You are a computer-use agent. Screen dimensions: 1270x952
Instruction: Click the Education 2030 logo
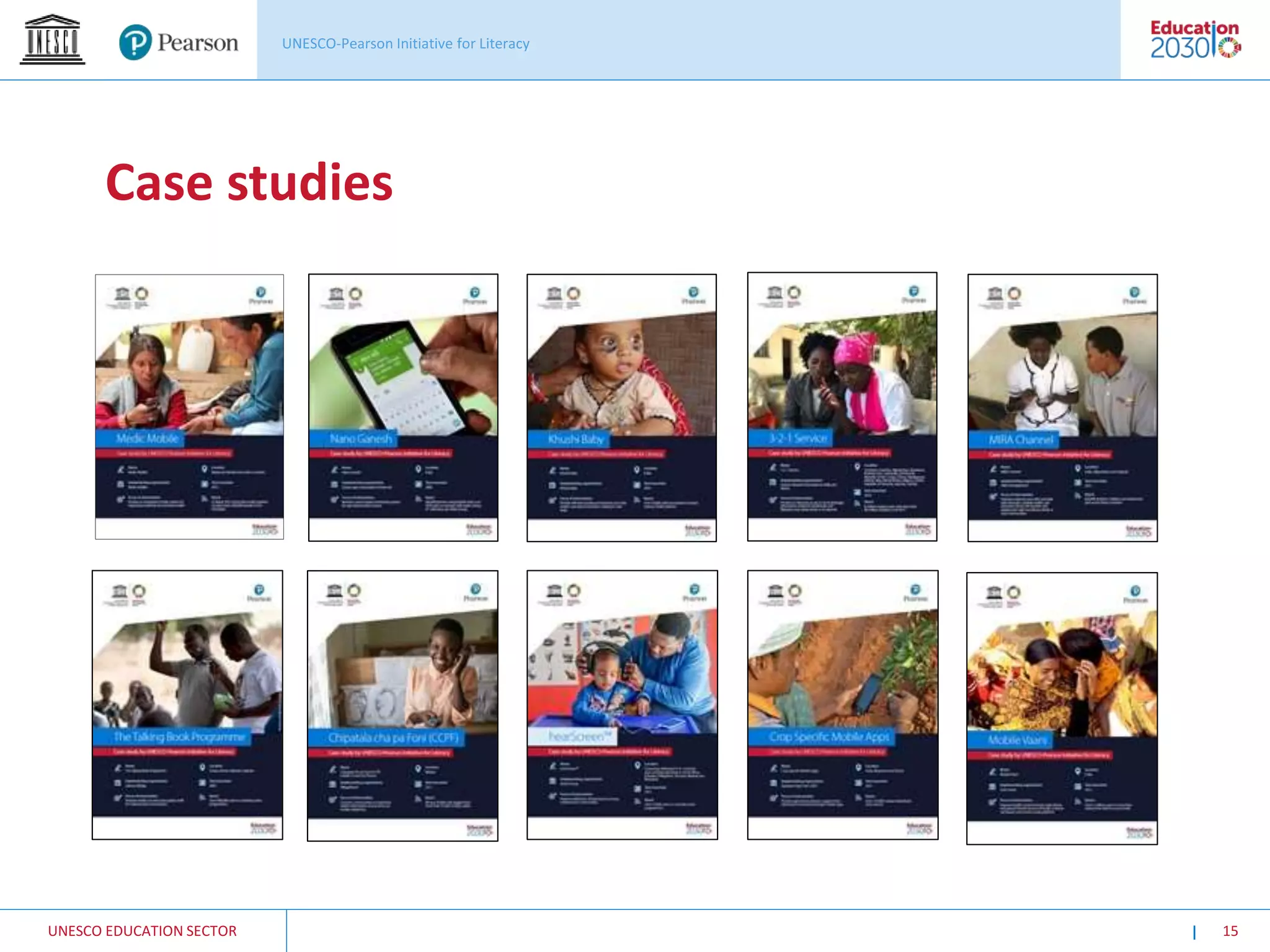coord(1196,40)
